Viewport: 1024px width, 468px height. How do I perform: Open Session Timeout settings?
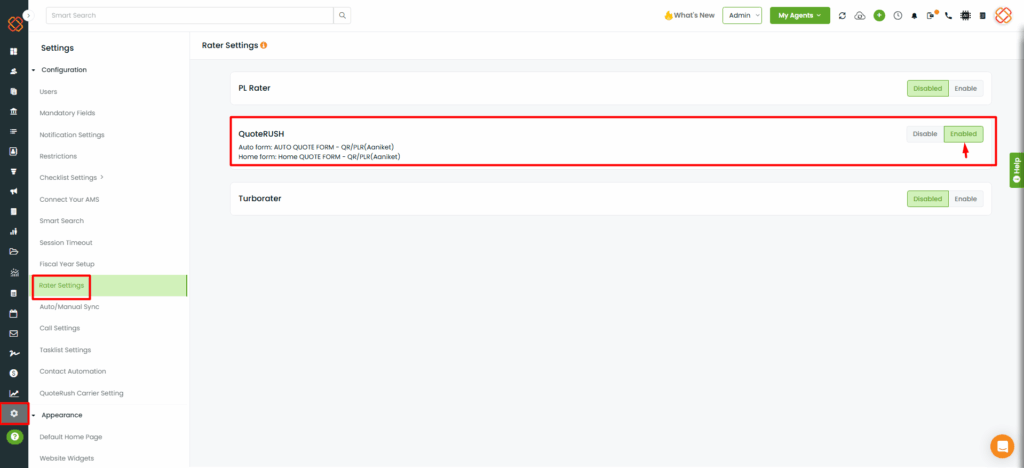[x=66, y=242]
